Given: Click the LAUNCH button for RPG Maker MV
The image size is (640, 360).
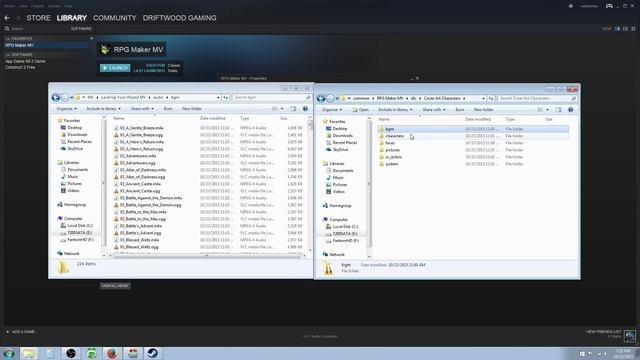Looking at the screenshot, I should tap(115, 68).
